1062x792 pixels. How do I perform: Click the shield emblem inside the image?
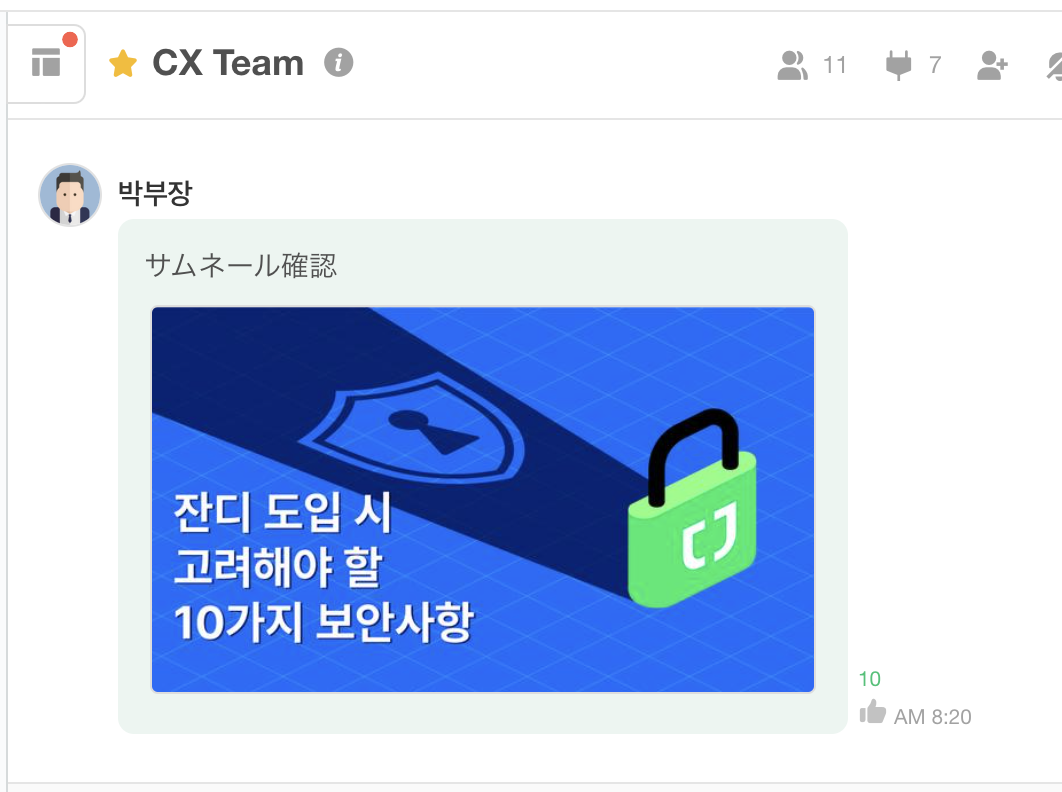pyautogui.click(x=412, y=430)
